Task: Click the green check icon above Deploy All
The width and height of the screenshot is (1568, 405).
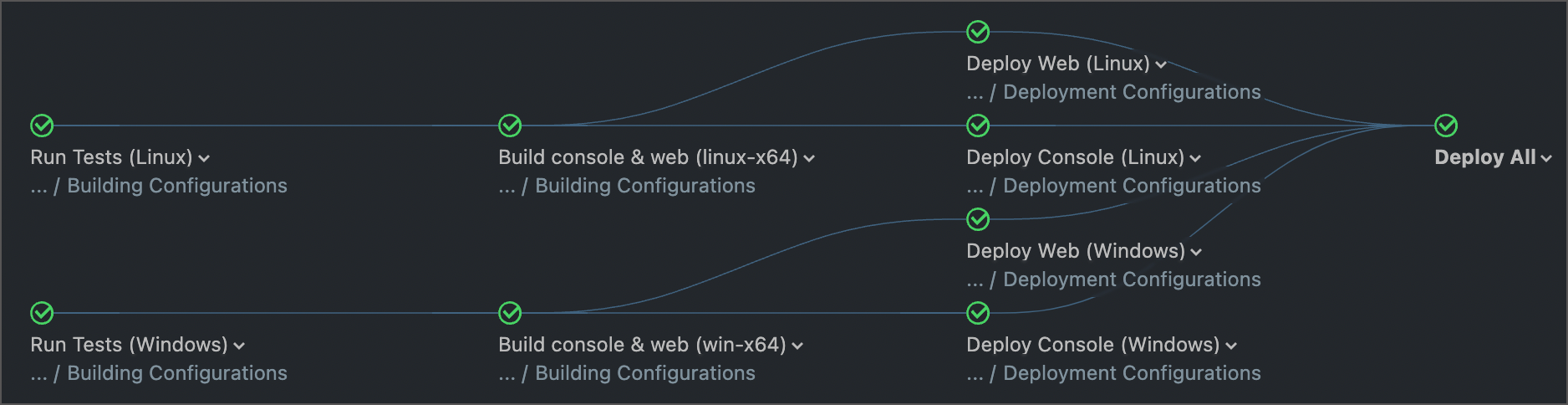Action: 1446,126
